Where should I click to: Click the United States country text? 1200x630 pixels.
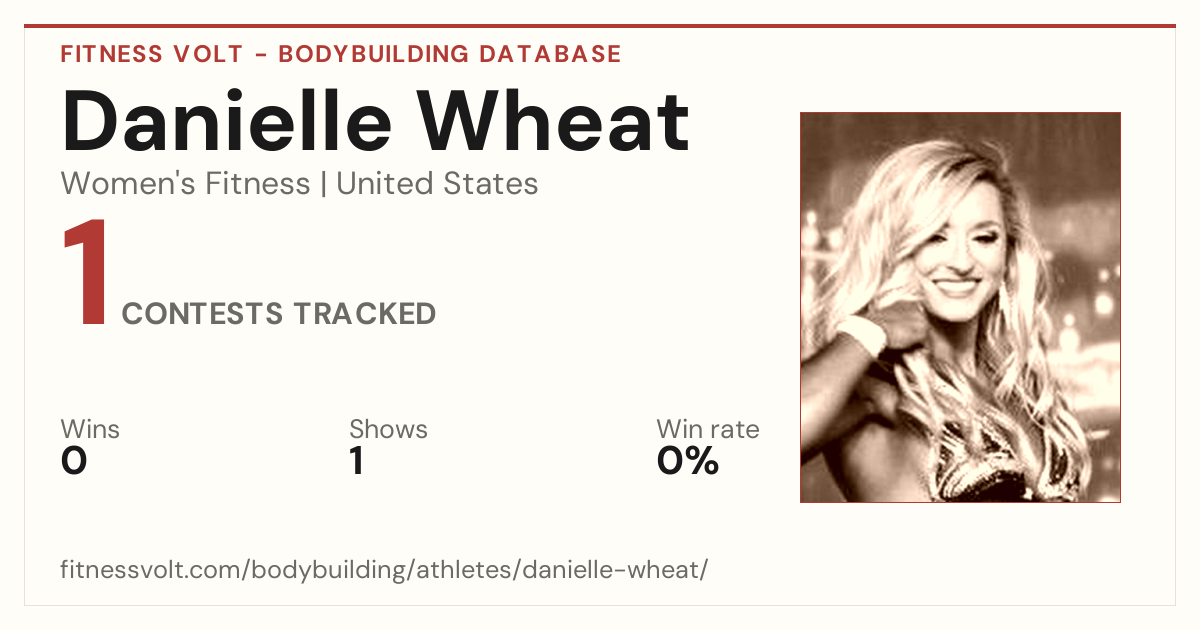(x=437, y=184)
